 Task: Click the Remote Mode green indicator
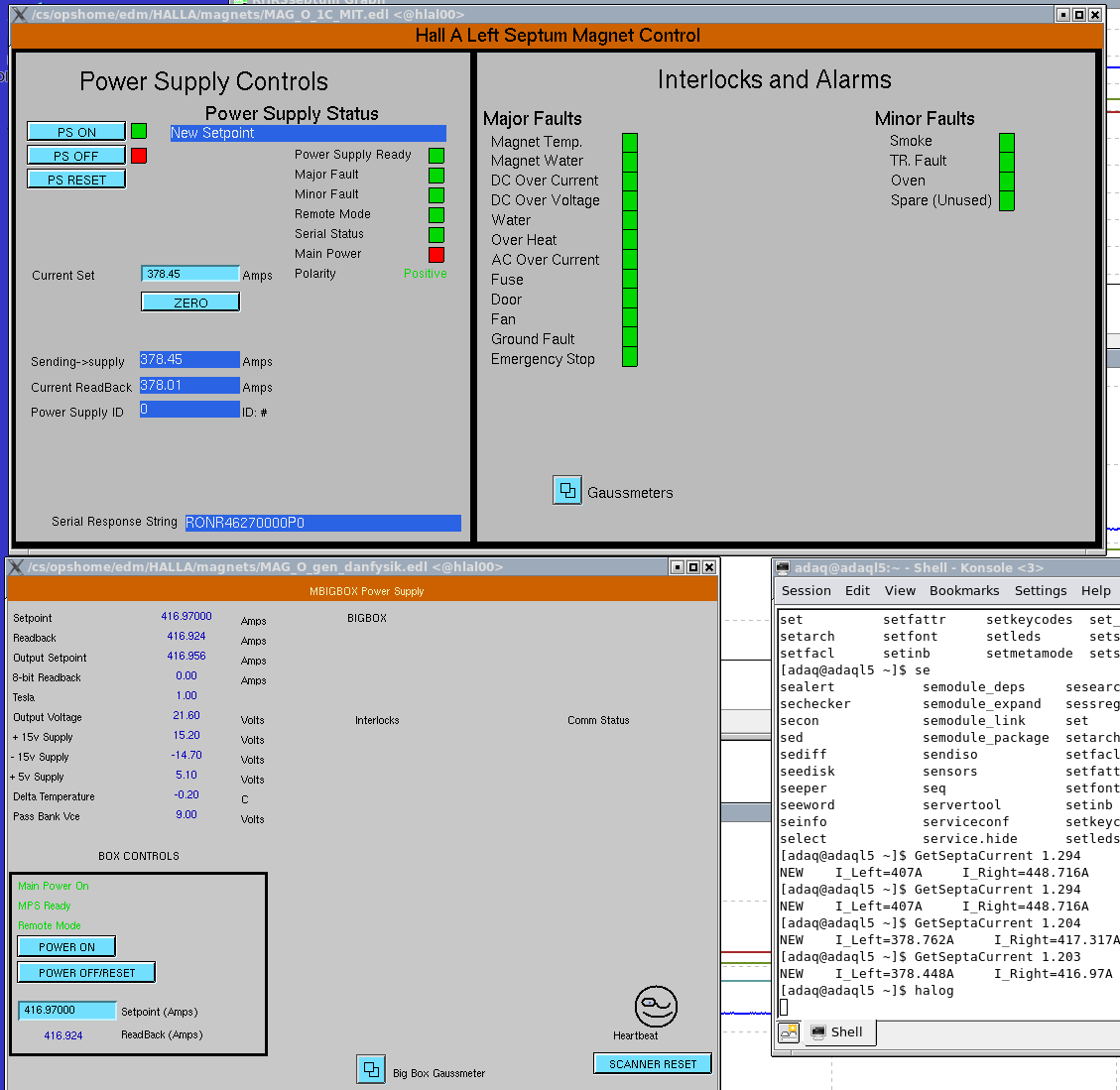coord(436,214)
